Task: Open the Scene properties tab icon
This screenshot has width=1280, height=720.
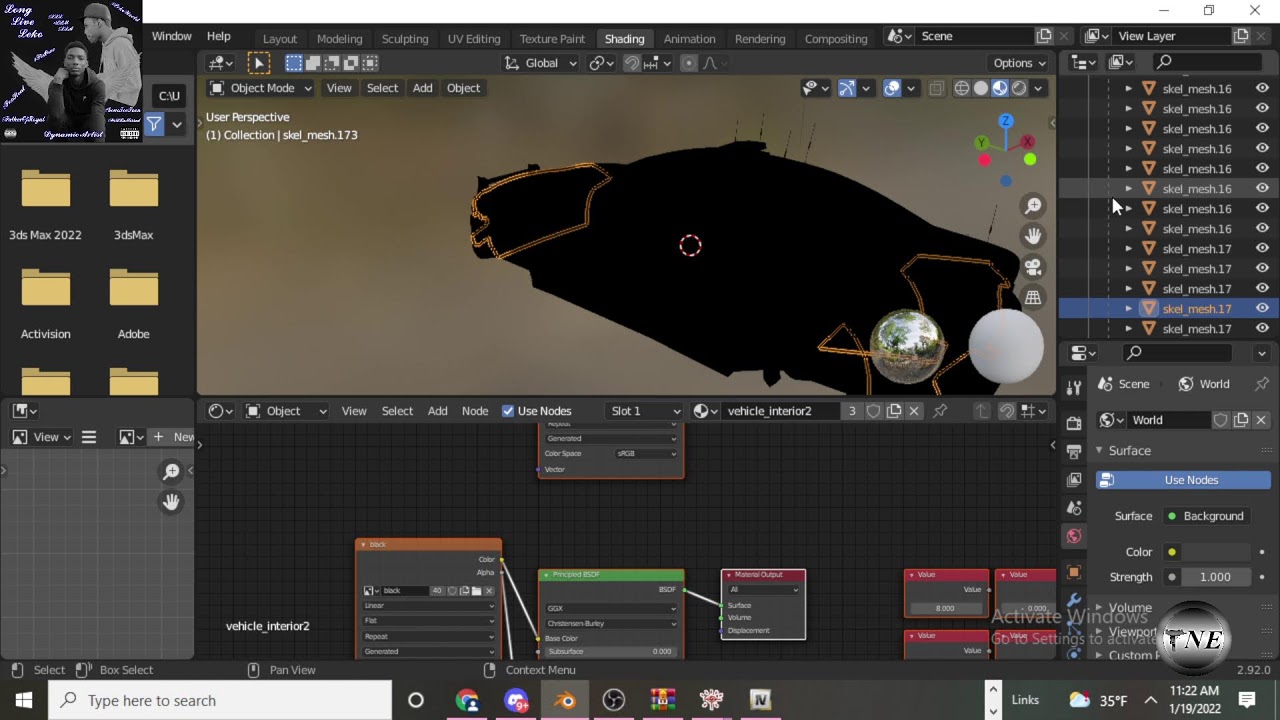Action: point(1074,508)
